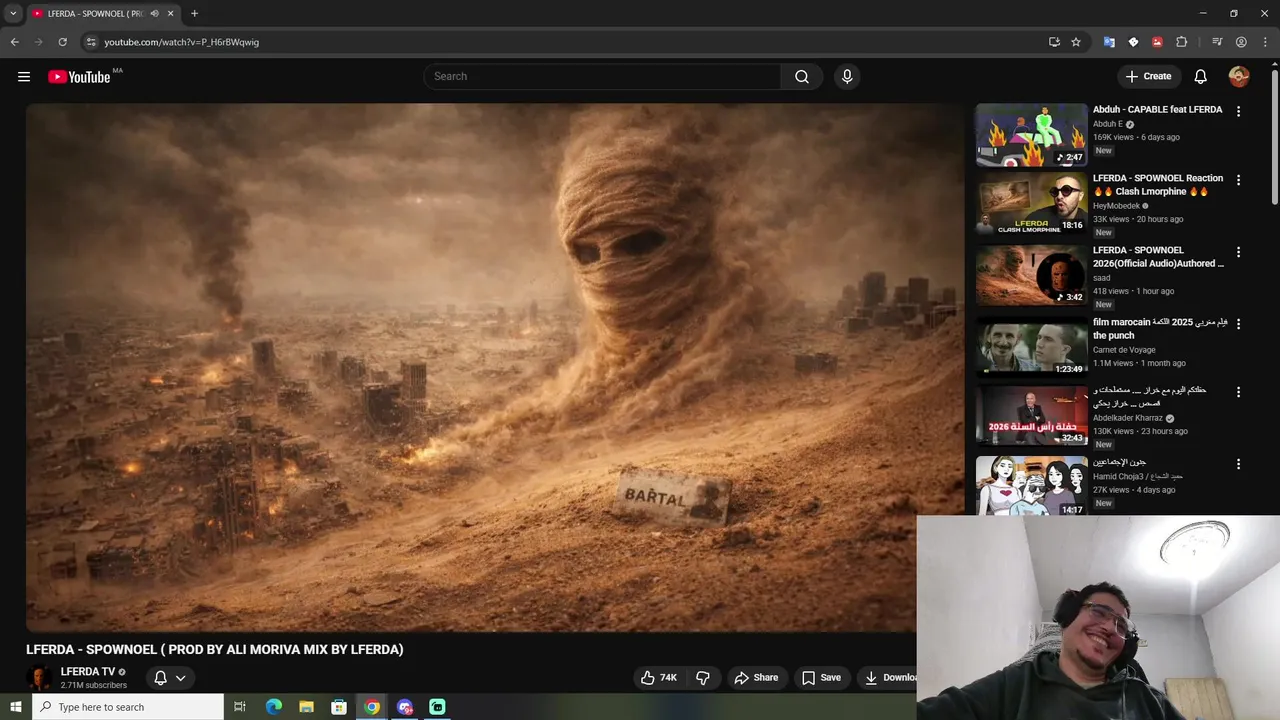Click the address bar URL
The image size is (1280, 720).
(x=182, y=42)
